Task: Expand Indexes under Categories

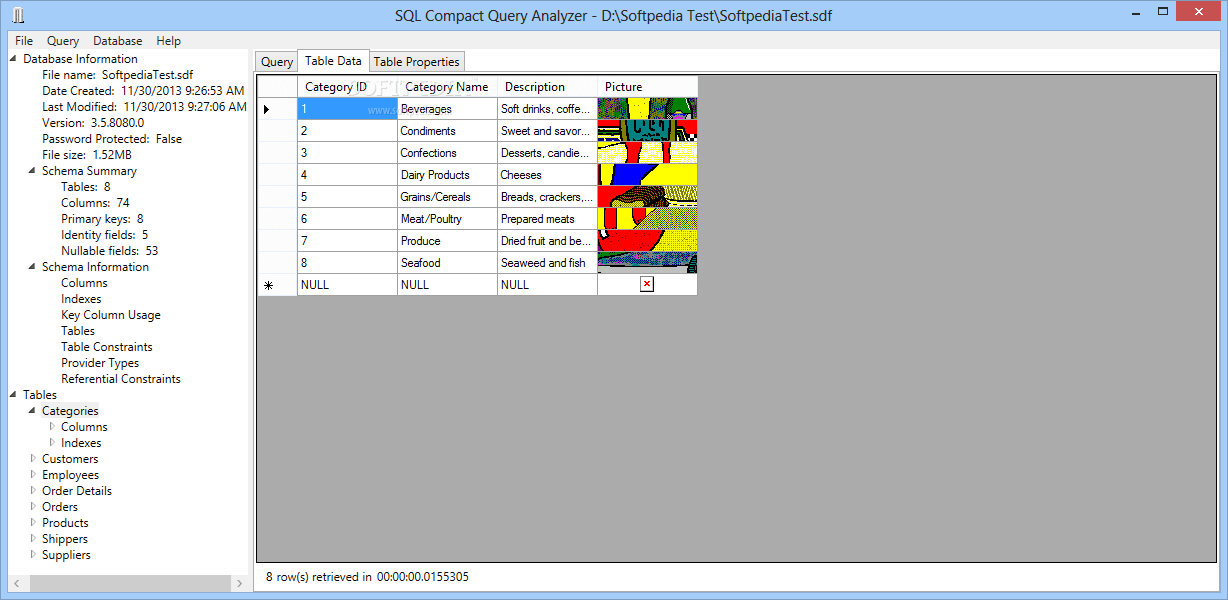Action: [52, 443]
